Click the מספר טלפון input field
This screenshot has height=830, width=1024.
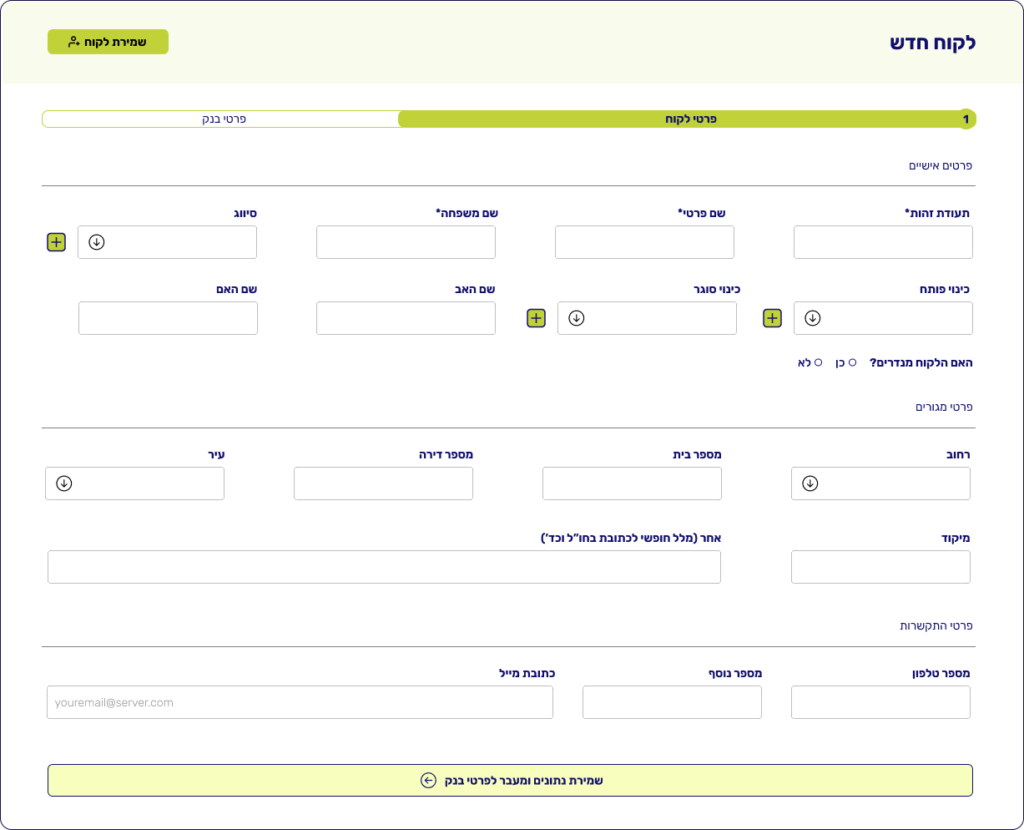click(x=880, y=702)
